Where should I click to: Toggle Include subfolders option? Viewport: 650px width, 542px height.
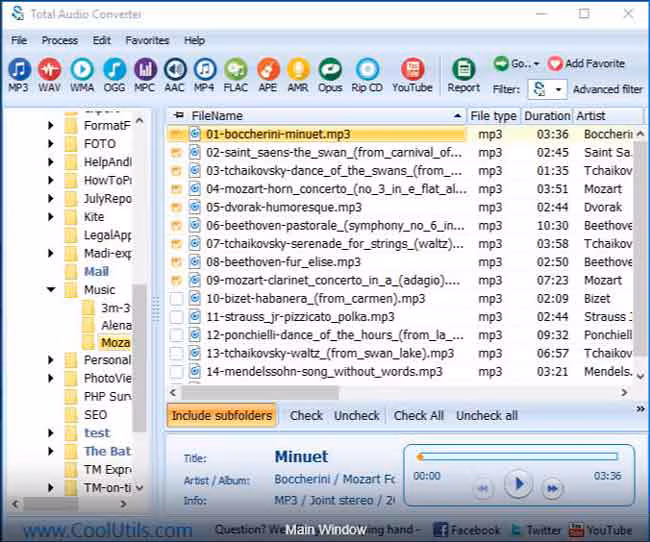coord(222,416)
